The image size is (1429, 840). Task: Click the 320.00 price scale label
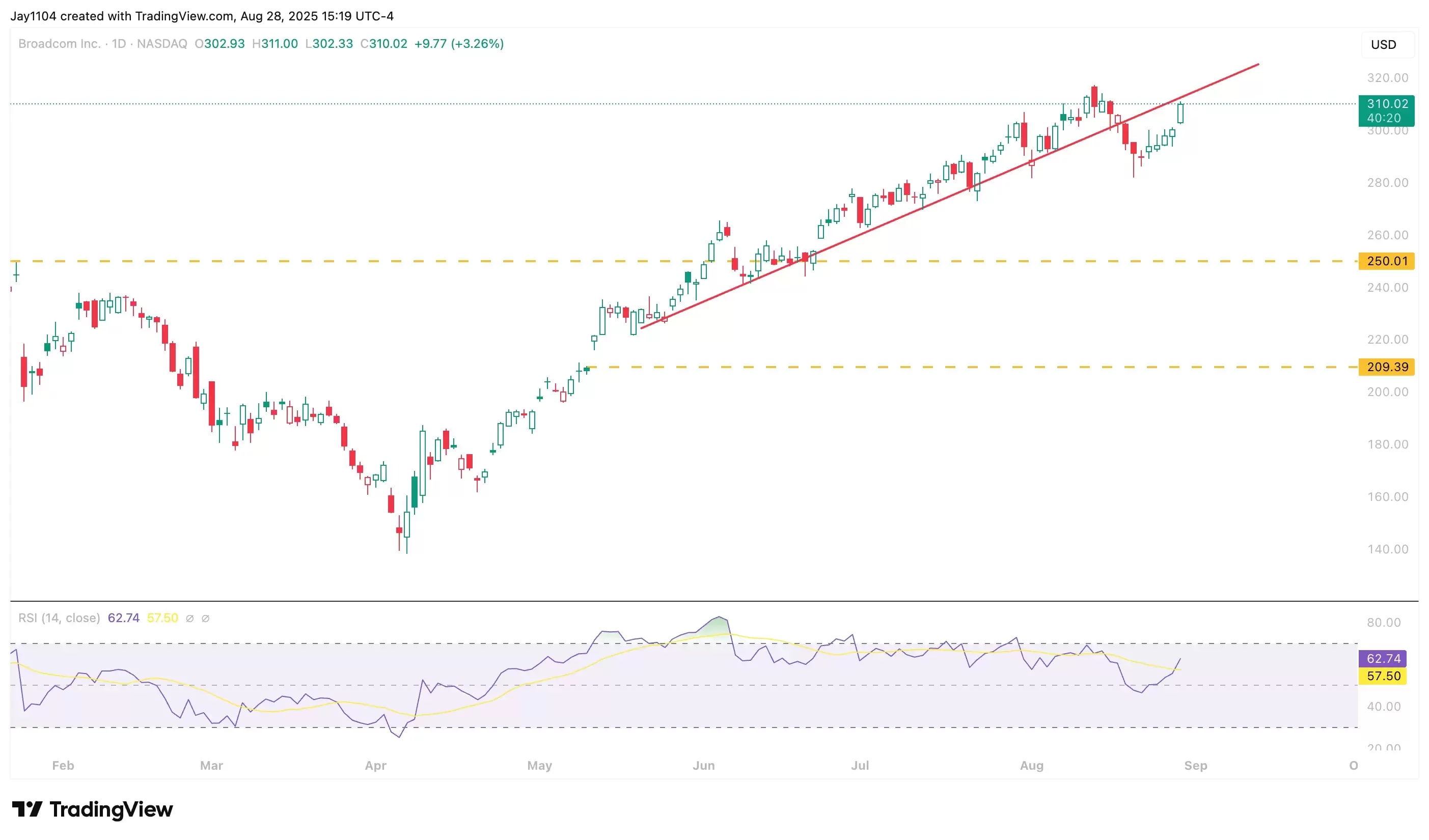(x=1387, y=78)
